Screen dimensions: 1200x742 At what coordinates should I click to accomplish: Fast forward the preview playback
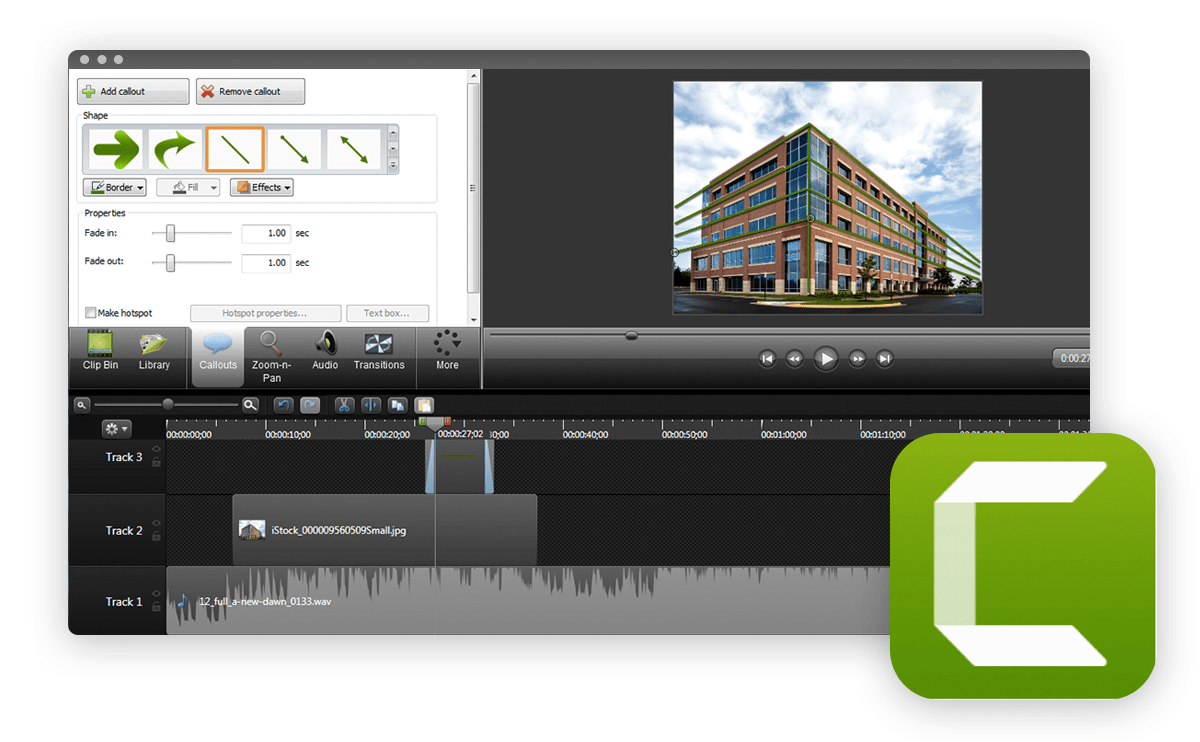tap(857, 358)
